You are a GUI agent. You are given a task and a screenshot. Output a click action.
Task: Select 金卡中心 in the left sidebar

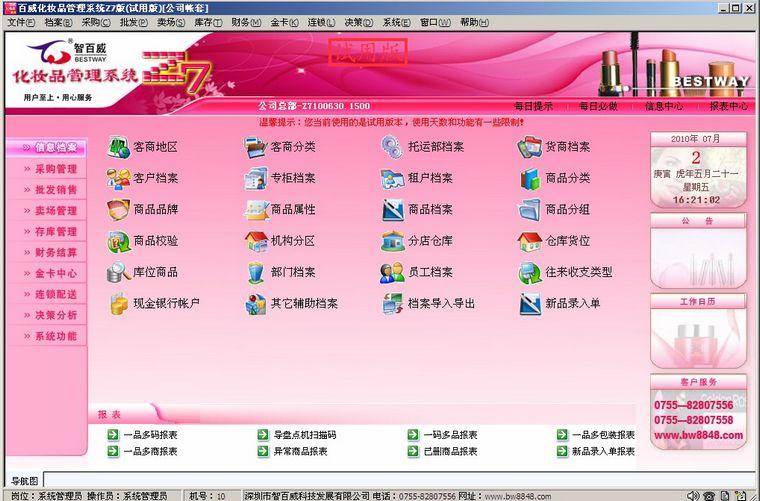pos(47,273)
